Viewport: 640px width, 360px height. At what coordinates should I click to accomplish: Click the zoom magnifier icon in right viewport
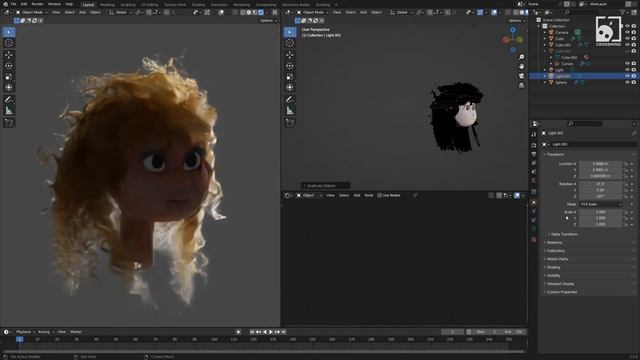tap(521, 57)
